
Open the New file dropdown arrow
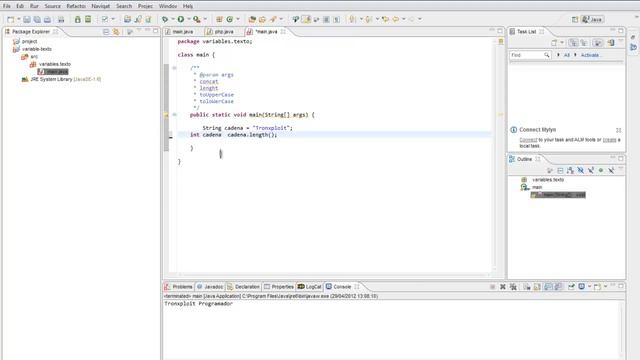18,19
